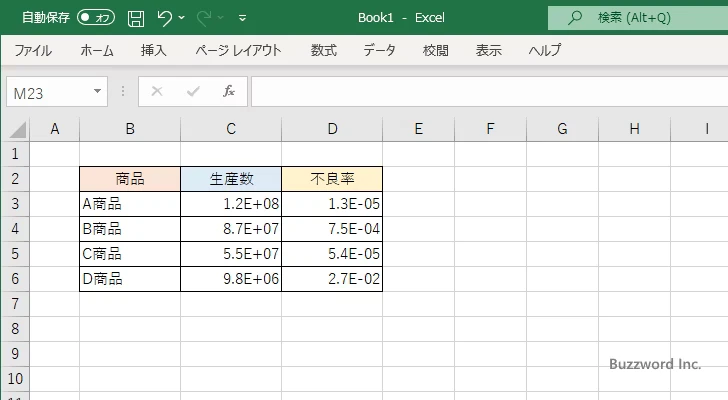Switch to the データ ribbon tab

point(379,50)
